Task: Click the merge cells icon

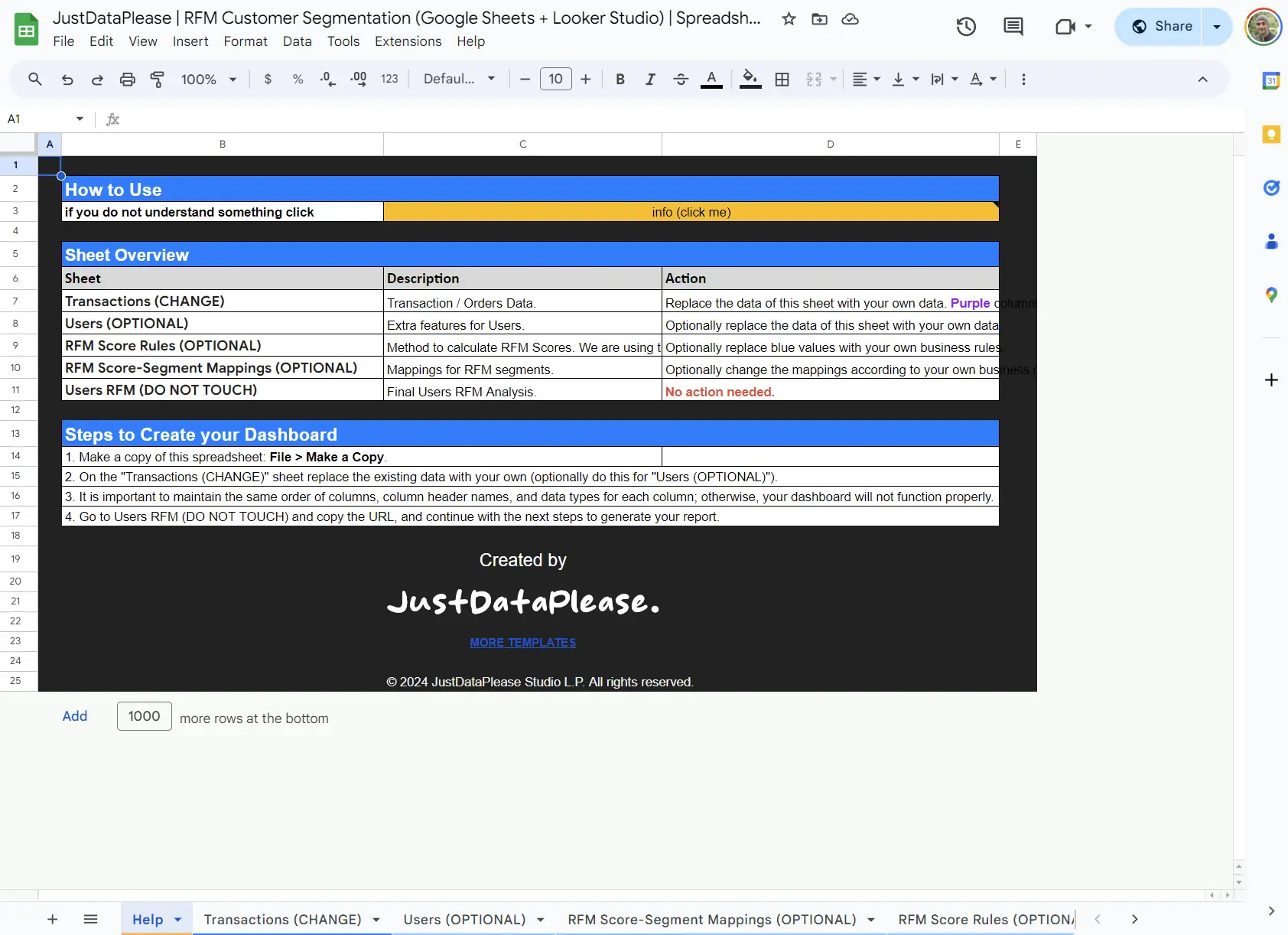Action: coord(814,79)
